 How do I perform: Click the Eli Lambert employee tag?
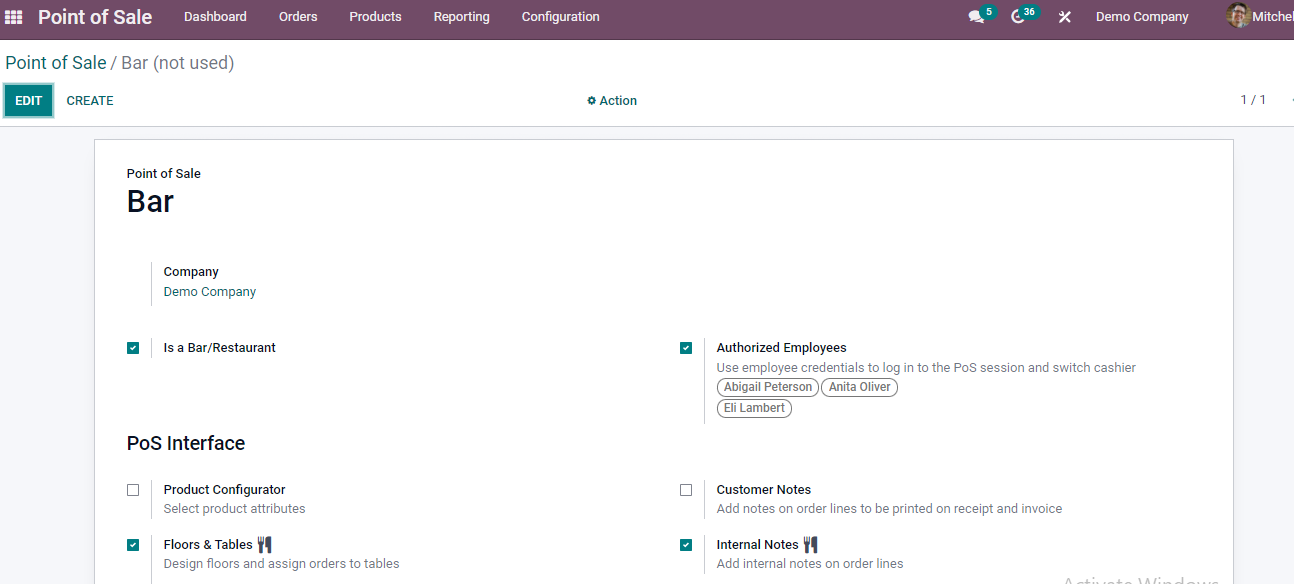coord(754,408)
